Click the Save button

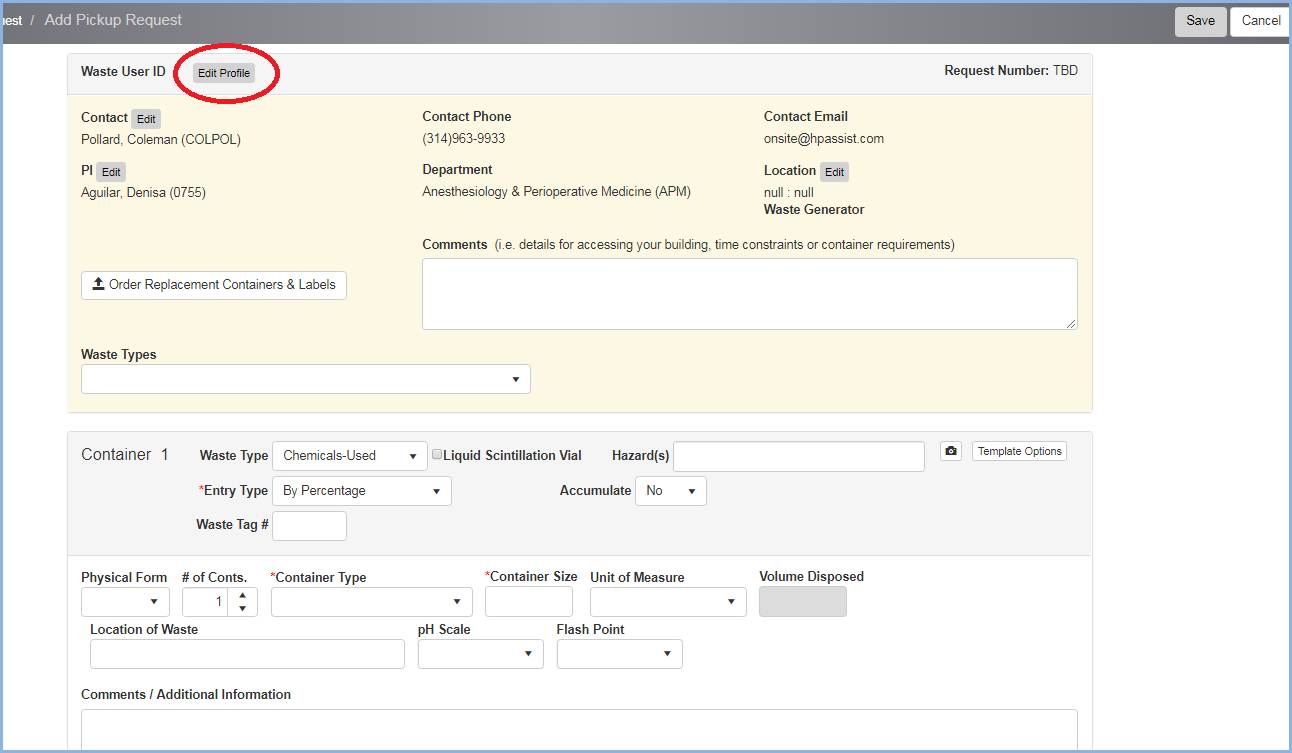(x=1200, y=21)
